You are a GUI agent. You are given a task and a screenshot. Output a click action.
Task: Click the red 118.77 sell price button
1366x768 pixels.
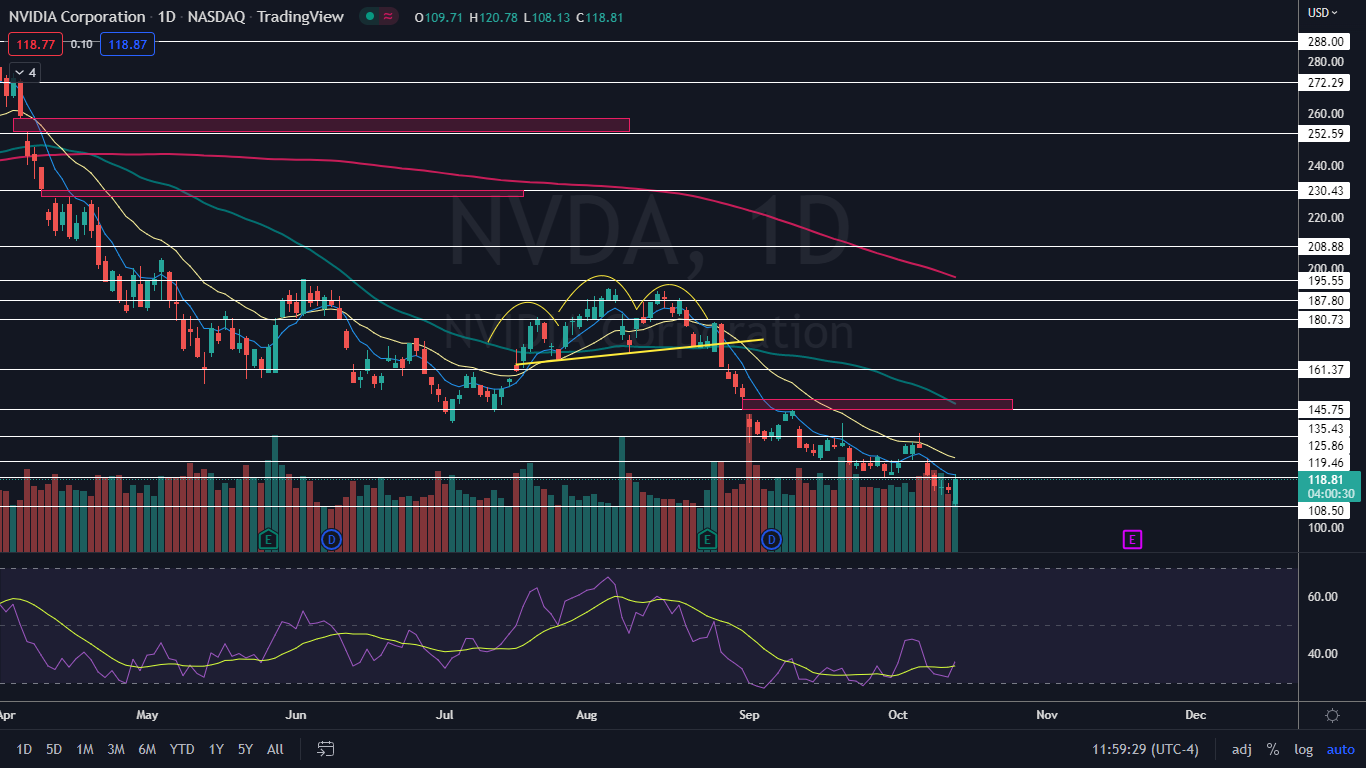tap(35, 44)
